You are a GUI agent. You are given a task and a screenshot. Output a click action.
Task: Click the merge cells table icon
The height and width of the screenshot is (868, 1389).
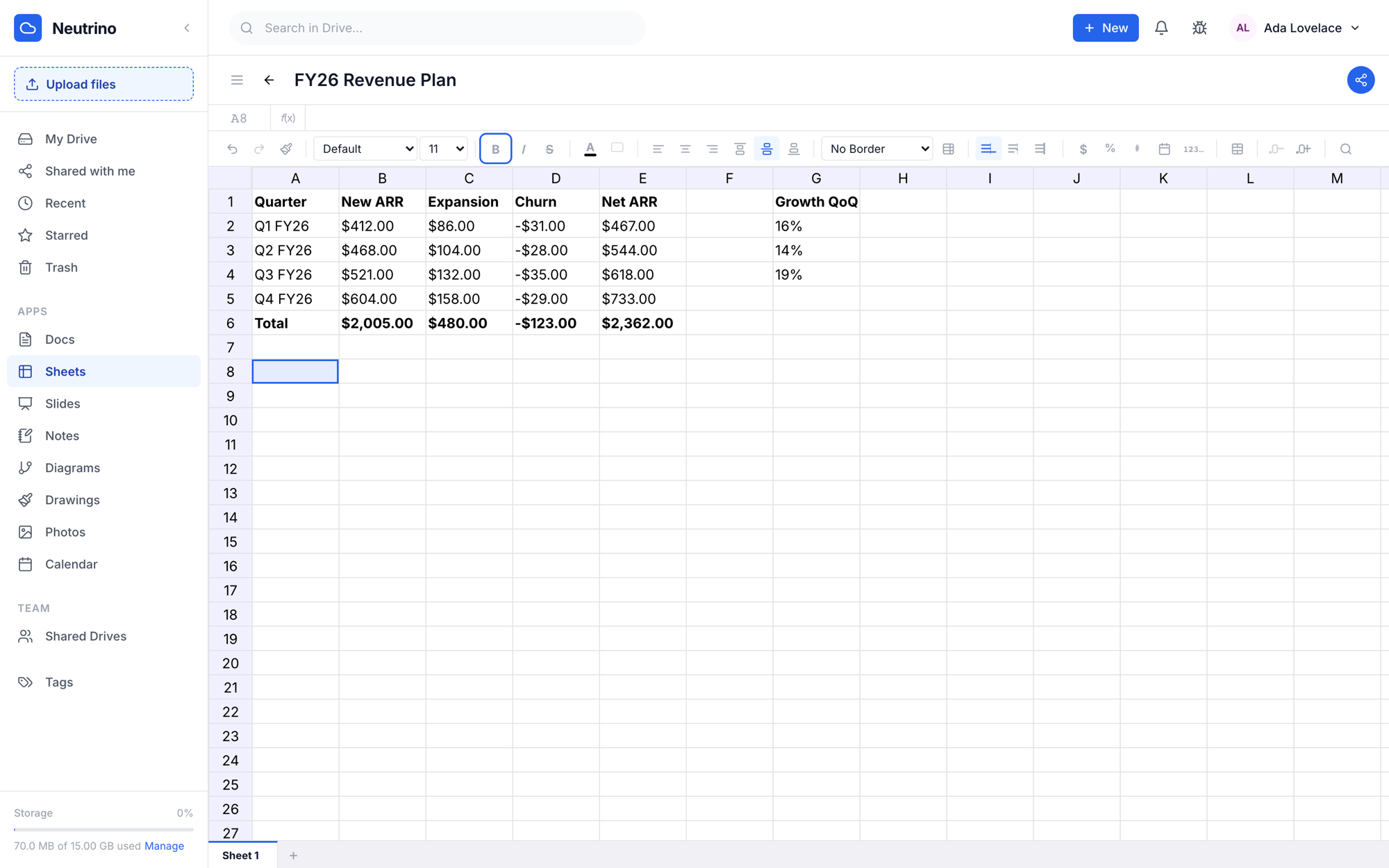[1237, 149]
